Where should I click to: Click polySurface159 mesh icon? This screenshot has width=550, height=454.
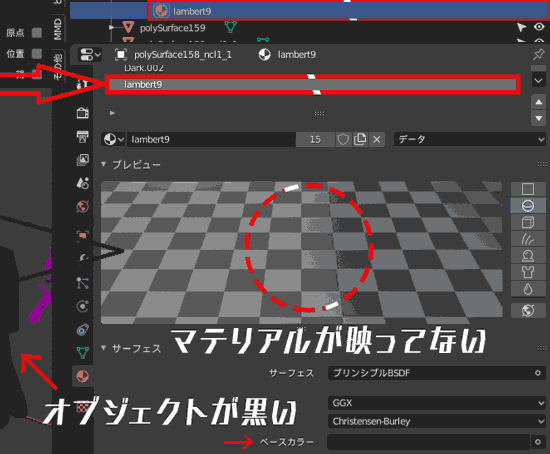[x=128, y=27]
